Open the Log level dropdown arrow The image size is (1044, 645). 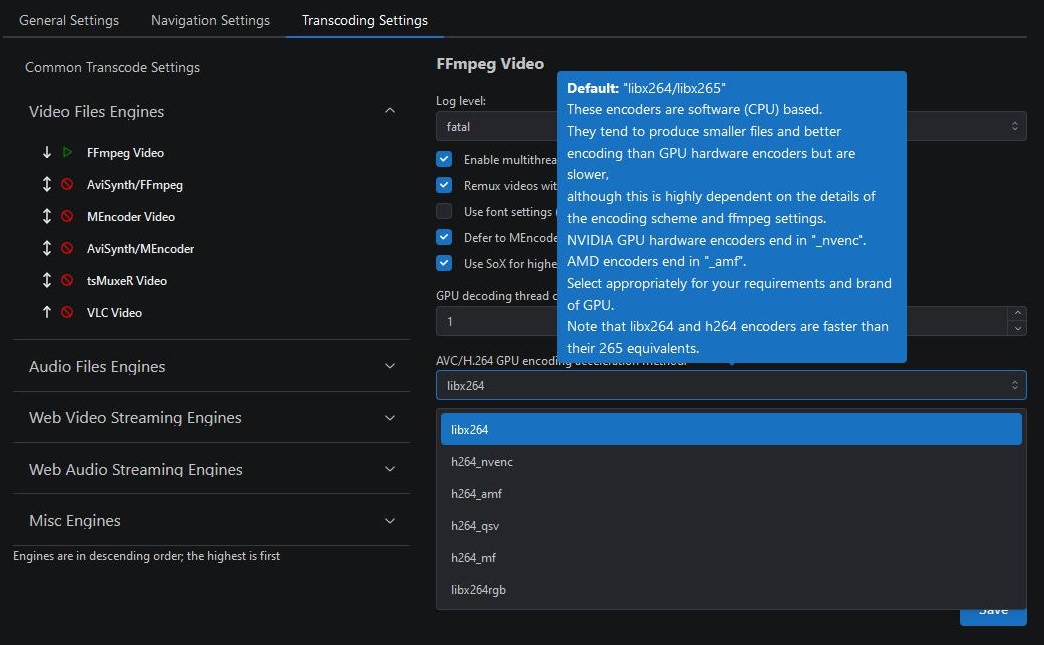pos(1014,126)
